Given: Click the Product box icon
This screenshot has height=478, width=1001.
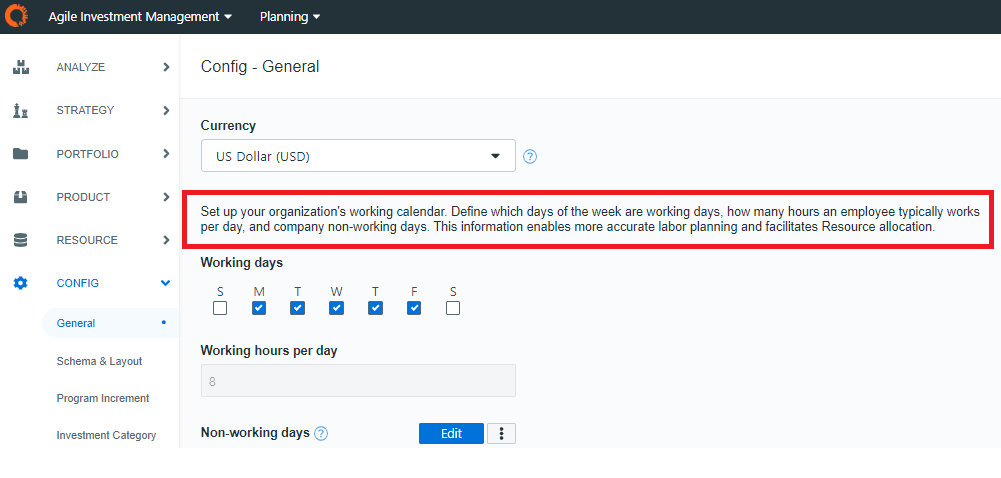Looking at the screenshot, I should click(x=20, y=197).
